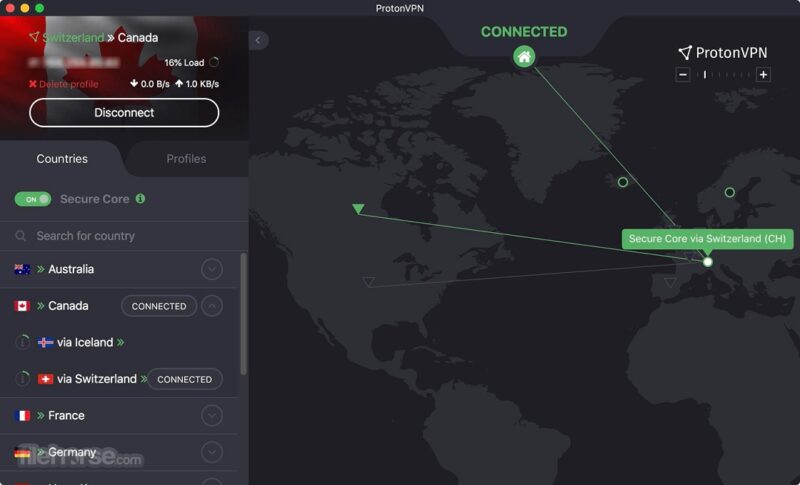
Task: Click the ProtonVPN logo on the map
Action: [x=722, y=53]
